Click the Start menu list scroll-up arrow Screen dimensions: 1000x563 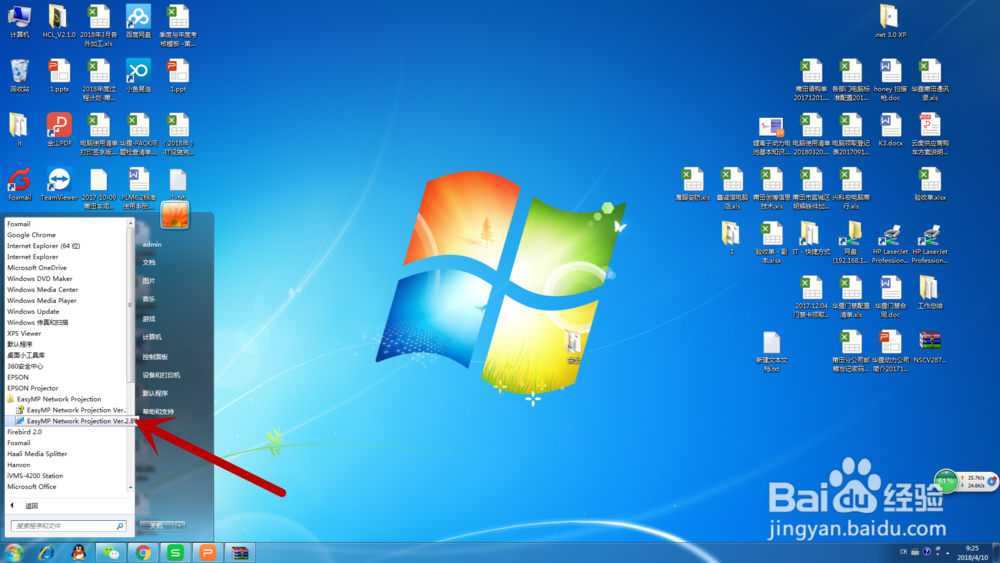[131, 223]
